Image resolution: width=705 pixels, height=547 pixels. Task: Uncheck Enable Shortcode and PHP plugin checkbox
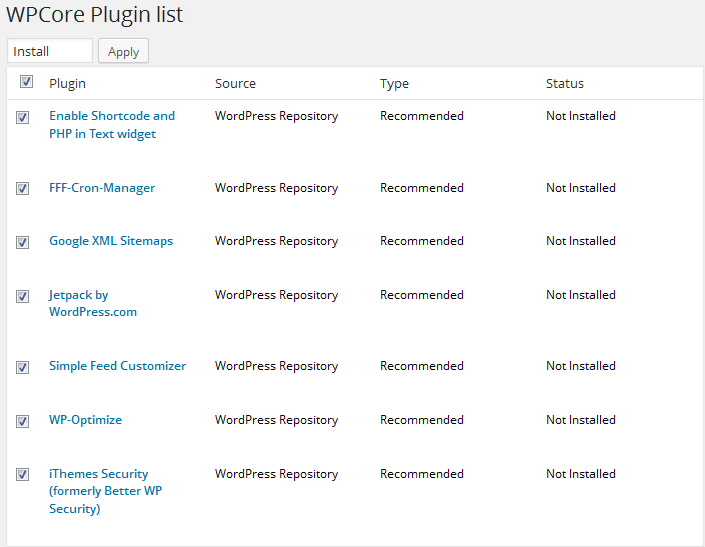(x=23, y=117)
